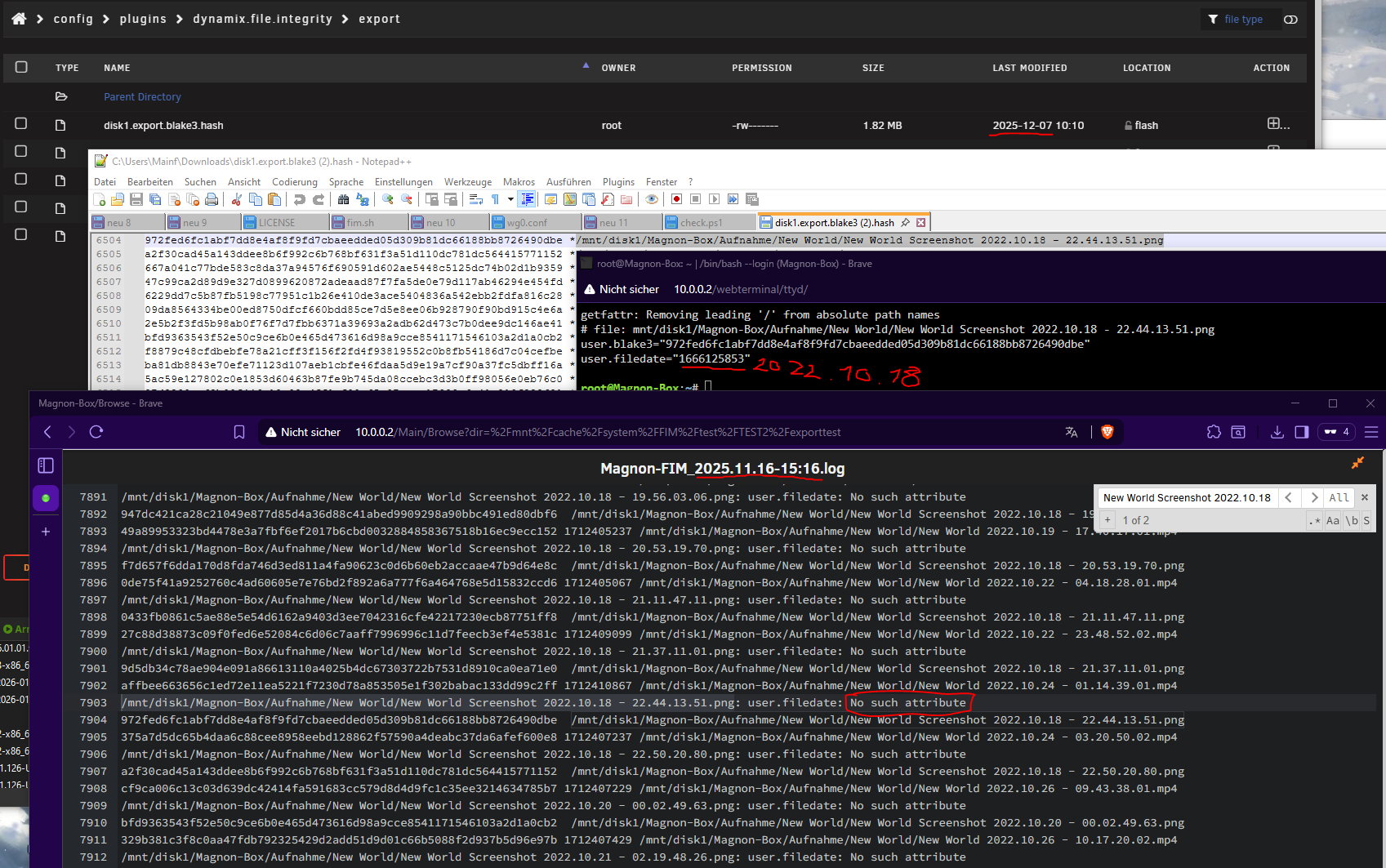
Task: Open the Parent Directory link
Action: 142,96
